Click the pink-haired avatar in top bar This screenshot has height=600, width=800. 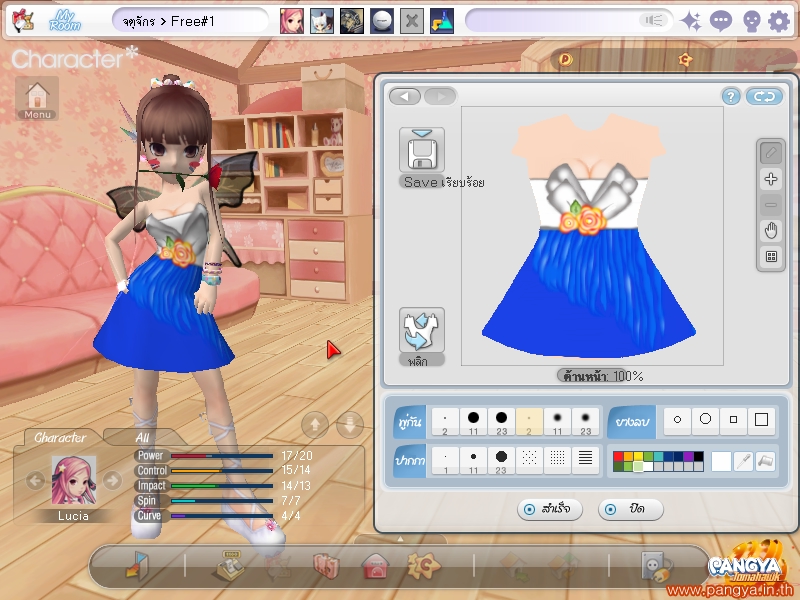pos(292,21)
